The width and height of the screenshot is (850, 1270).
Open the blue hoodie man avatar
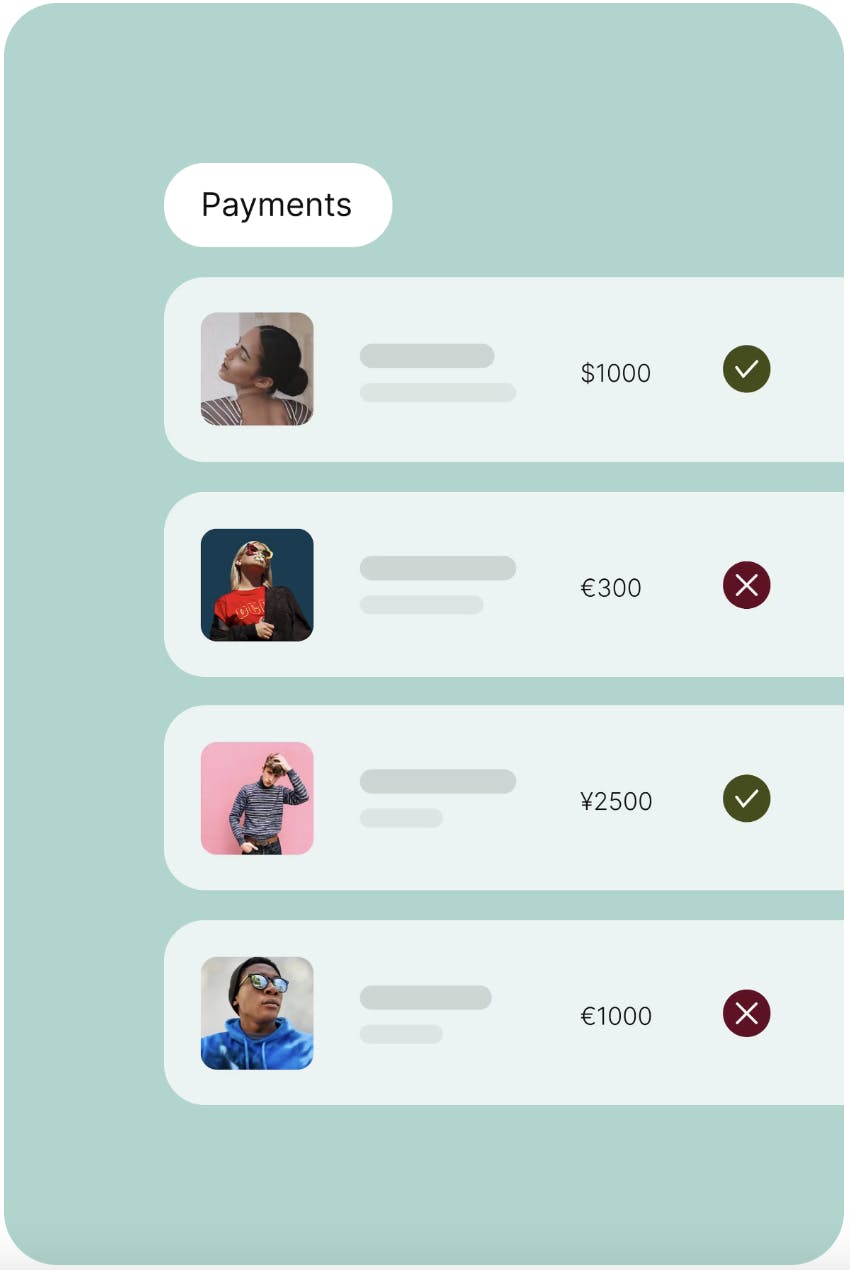tap(257, 1013)
